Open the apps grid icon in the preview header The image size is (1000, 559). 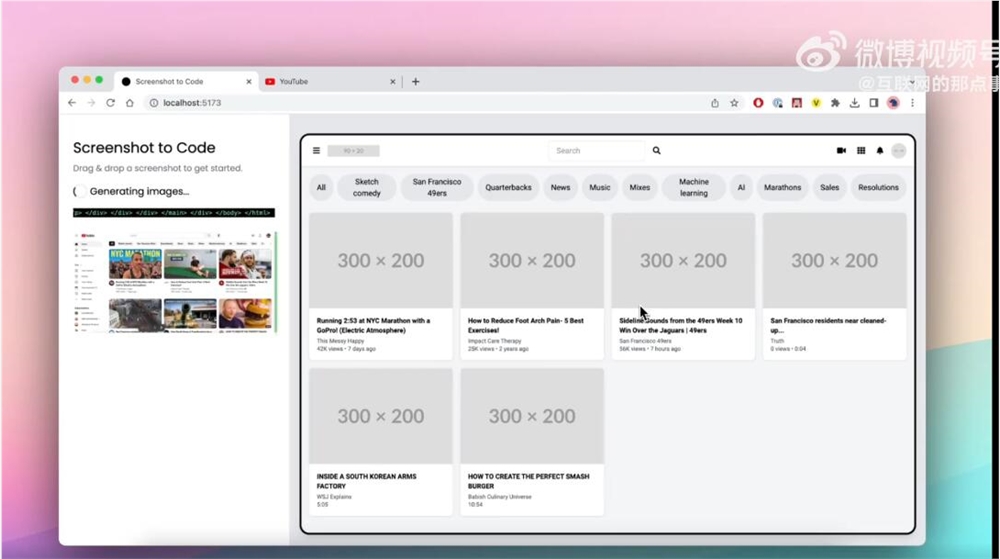861,151
